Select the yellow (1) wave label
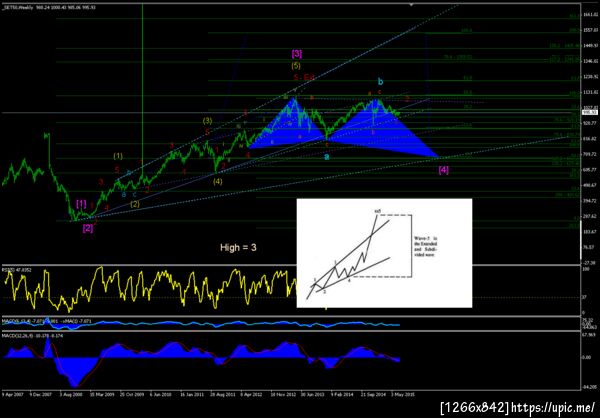The height and width of the screenshot is (418, 600). point(118,156)
